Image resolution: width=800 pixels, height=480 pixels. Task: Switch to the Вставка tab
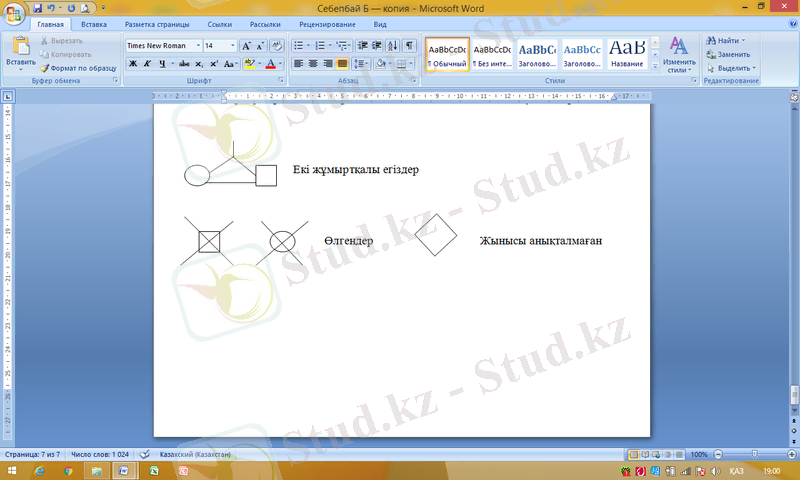coord(94,23)
